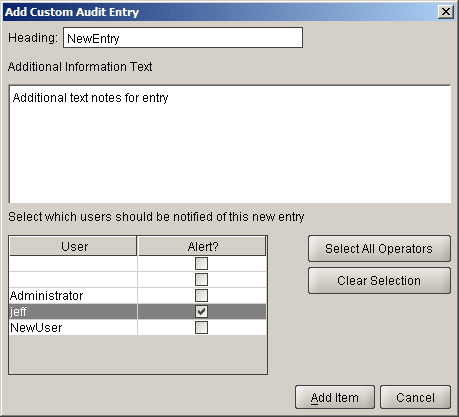Tick the Alert checkbox for NewUser
The image size is (459, 417).
click(x=201, y=328)
